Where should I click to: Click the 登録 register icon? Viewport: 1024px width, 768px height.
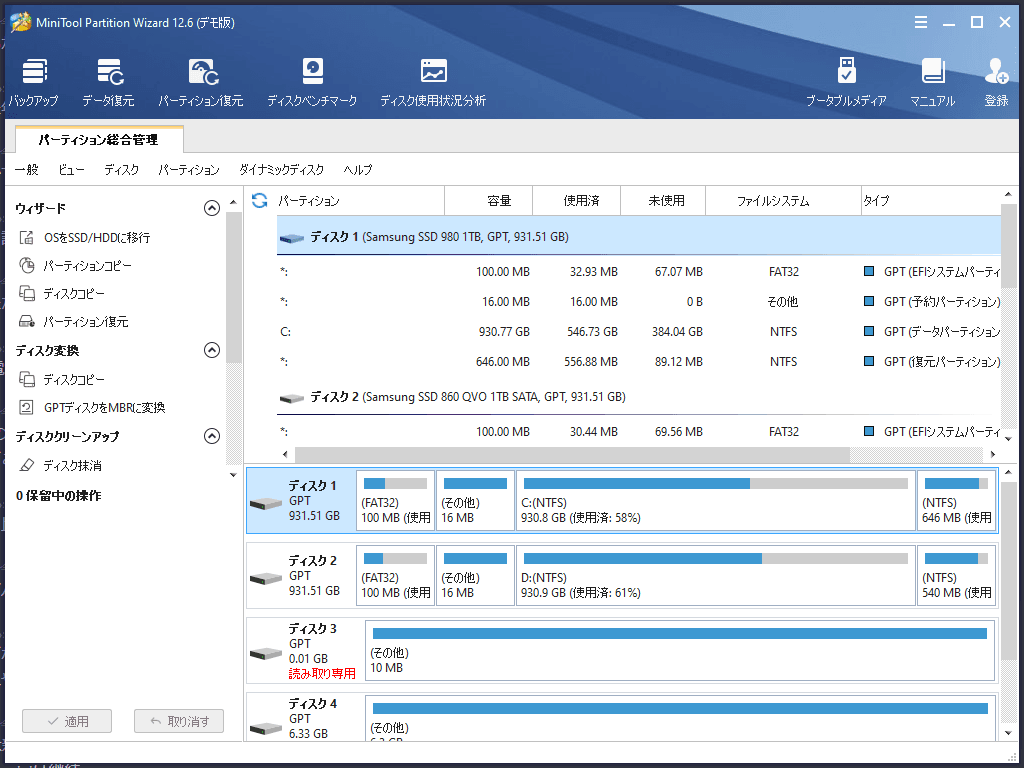tap(996, 82)
